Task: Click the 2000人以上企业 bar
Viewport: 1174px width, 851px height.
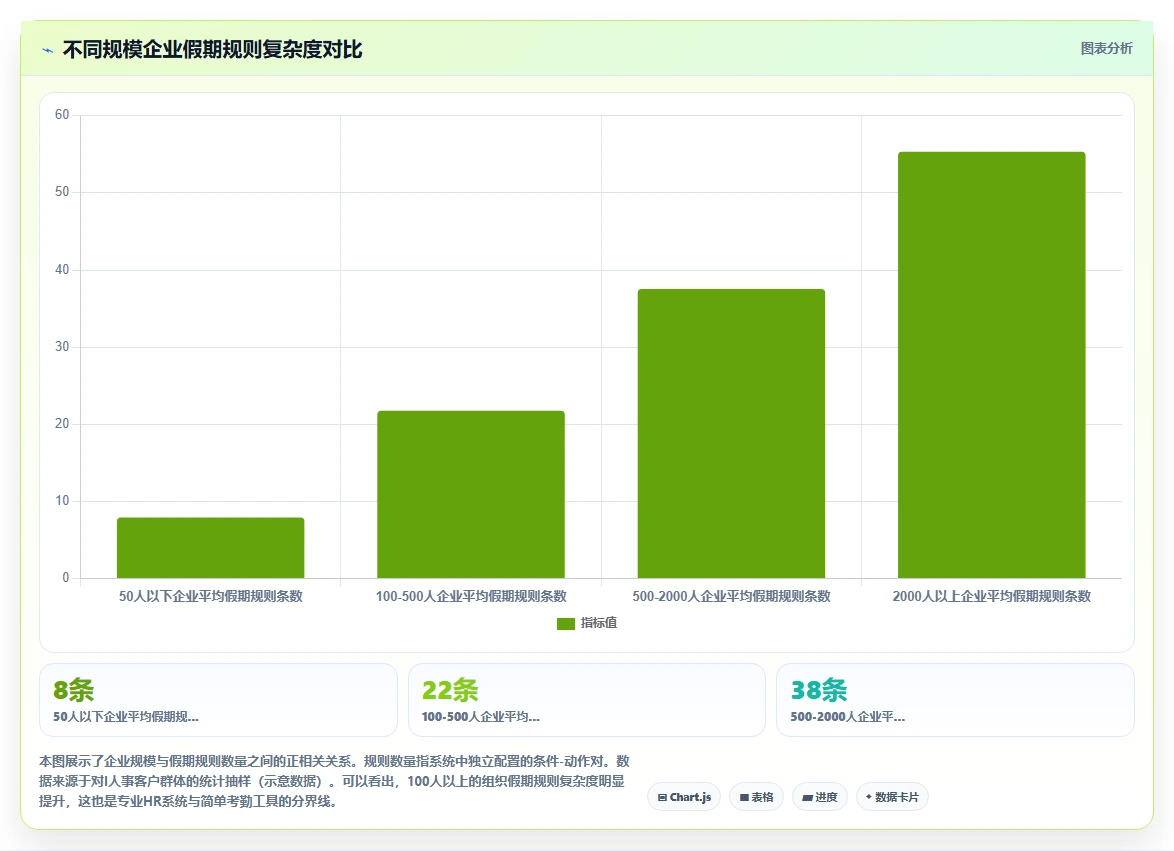Action: click(x=991, y=365)
